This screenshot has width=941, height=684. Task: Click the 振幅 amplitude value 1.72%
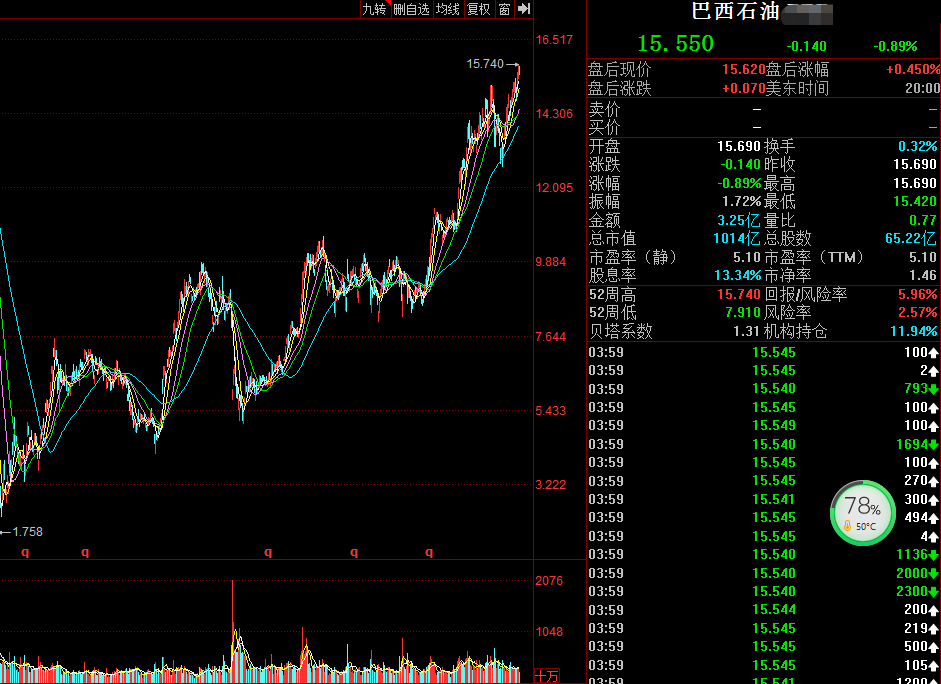click(x=741, y=202)
